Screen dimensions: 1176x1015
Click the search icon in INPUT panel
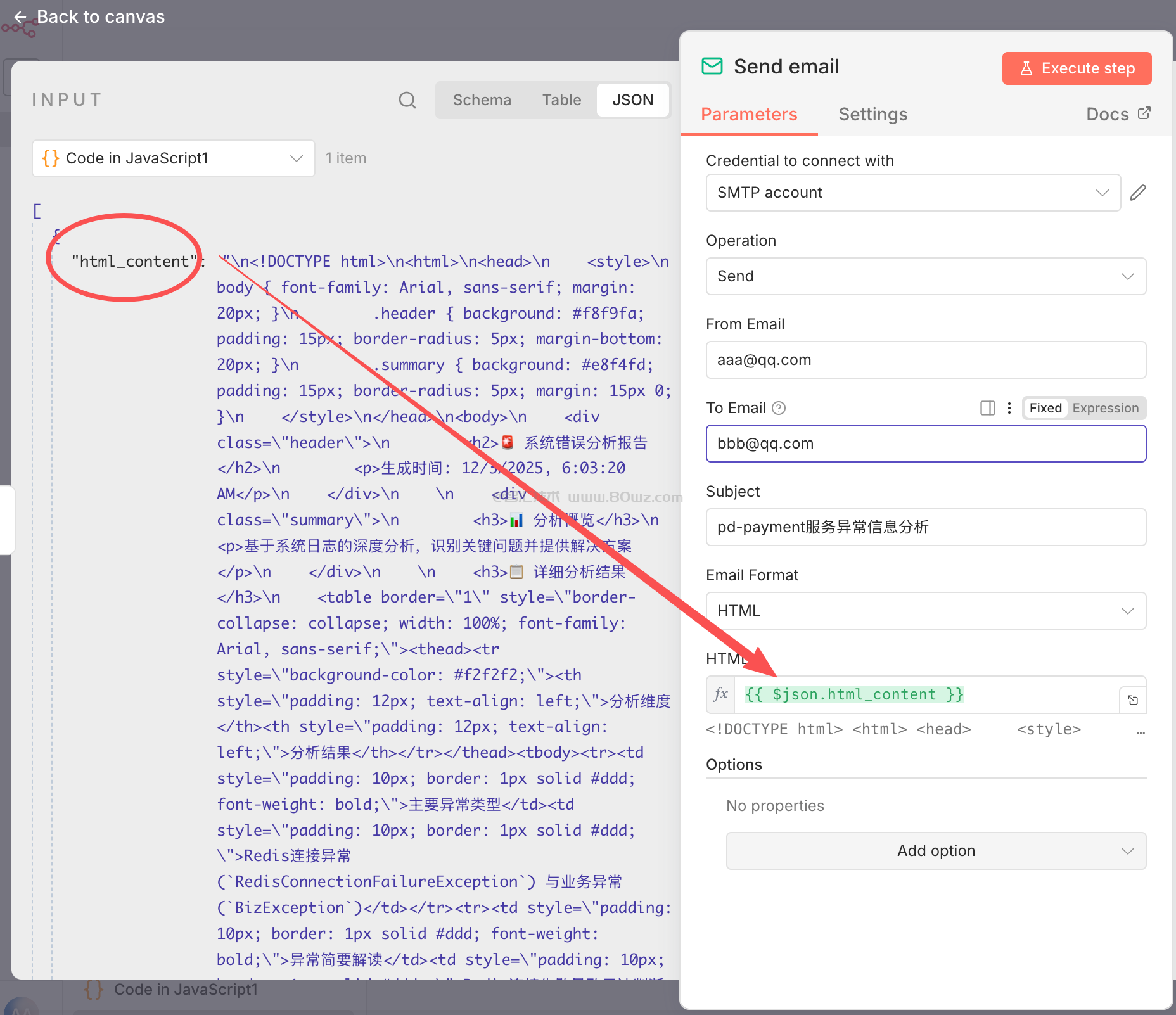coord(407,100)
